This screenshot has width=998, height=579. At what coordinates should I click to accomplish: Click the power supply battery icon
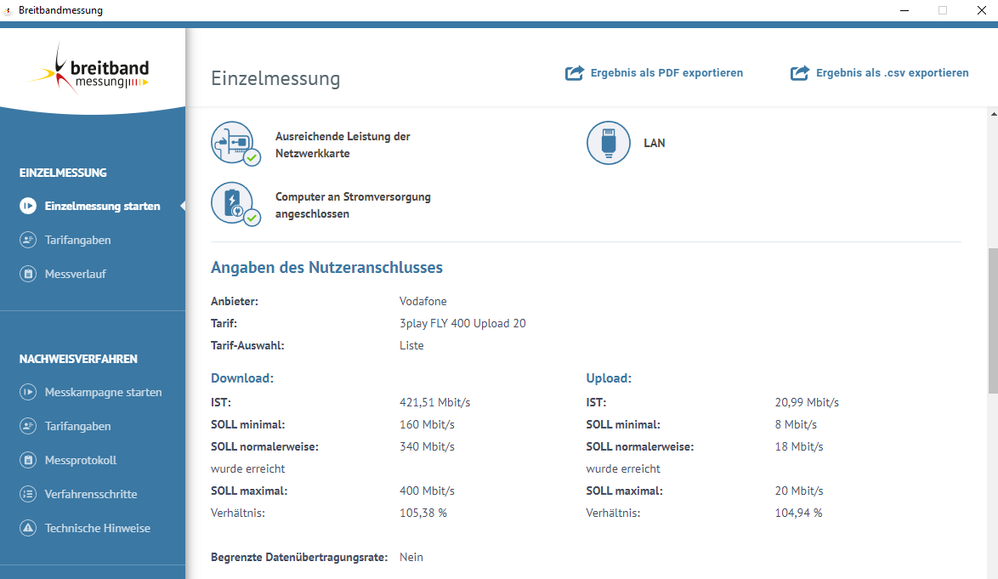point(235,204)
